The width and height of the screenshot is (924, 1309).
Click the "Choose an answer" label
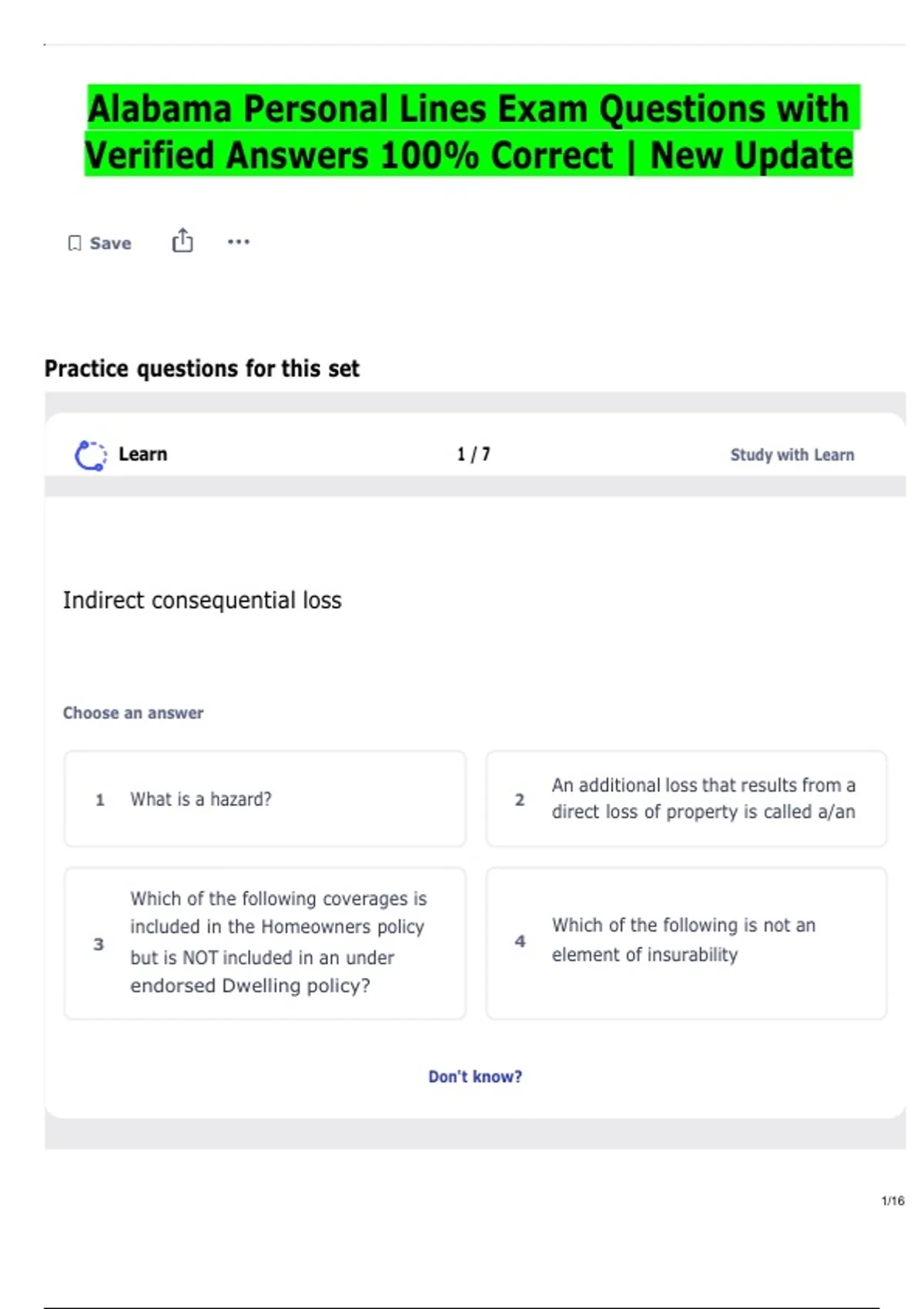[x=133, y=713]
